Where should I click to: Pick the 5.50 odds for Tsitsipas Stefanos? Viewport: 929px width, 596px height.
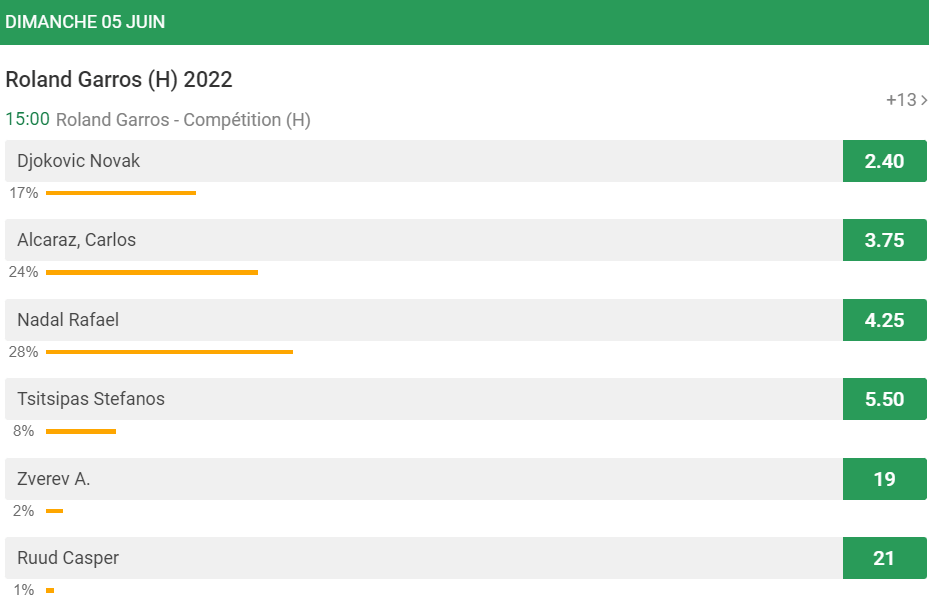pos(885,399)
